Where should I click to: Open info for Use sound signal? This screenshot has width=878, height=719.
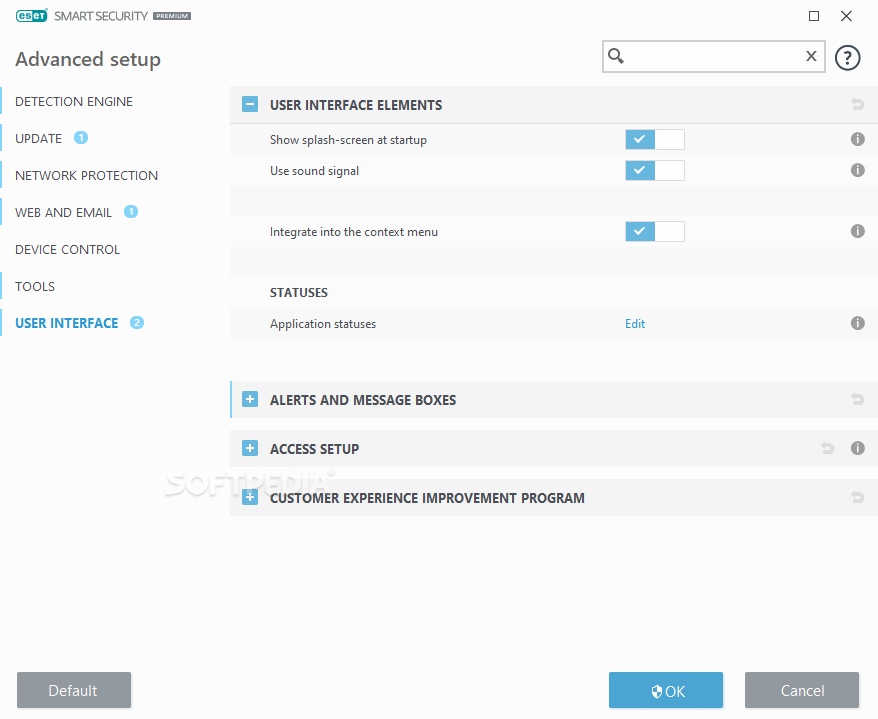coord(857,170)
